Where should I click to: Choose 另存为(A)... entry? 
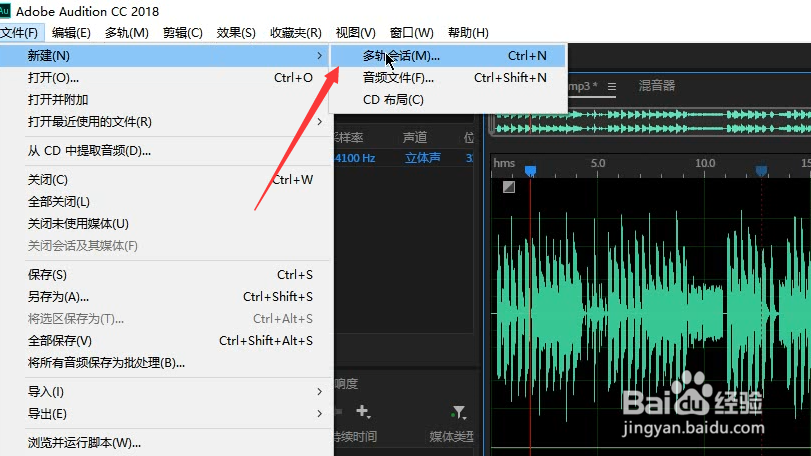click(x=166, y=297)
